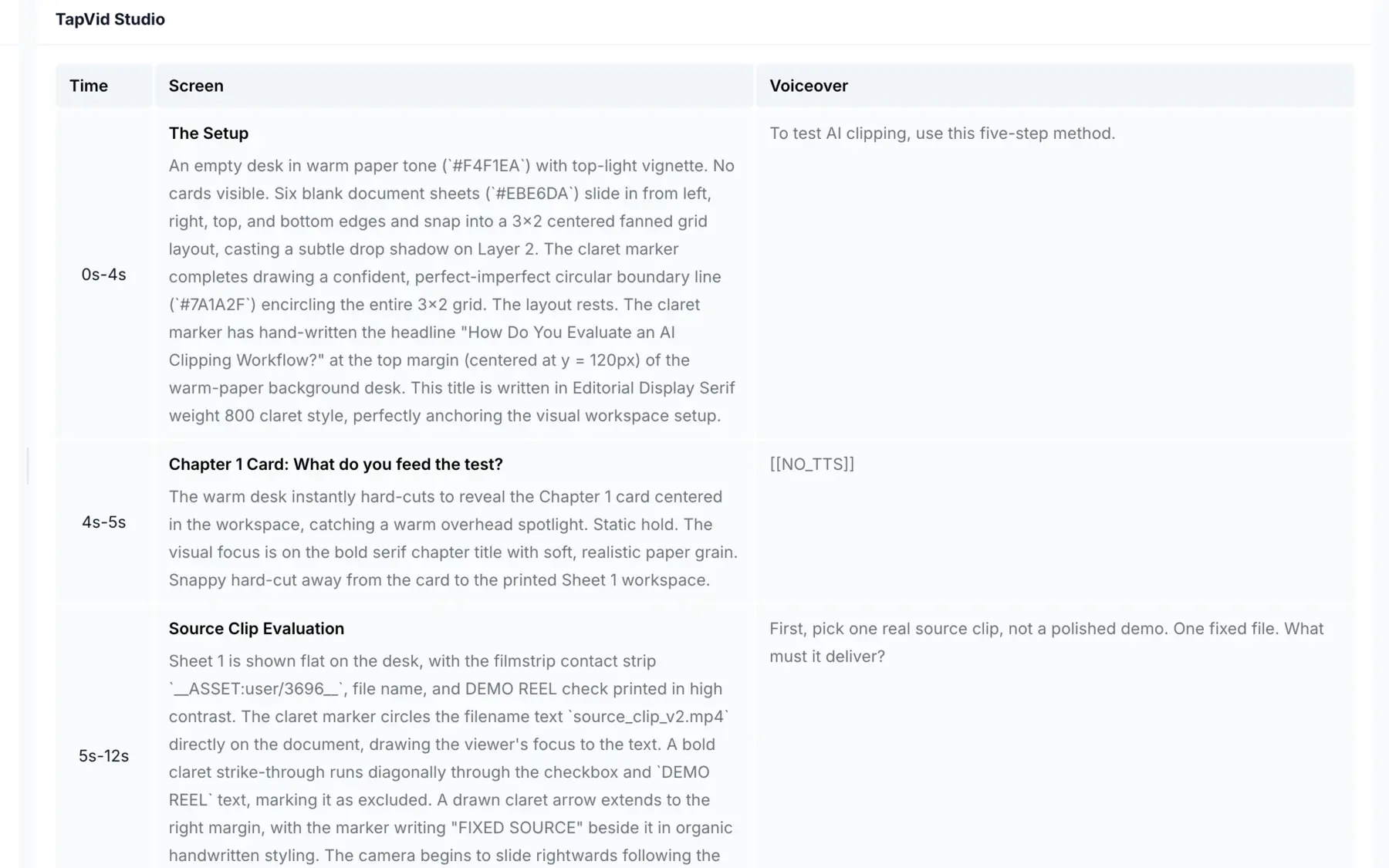Click the 4s-5s time cell
Viewport: 1389px width, 868px height.
(103, 522)
